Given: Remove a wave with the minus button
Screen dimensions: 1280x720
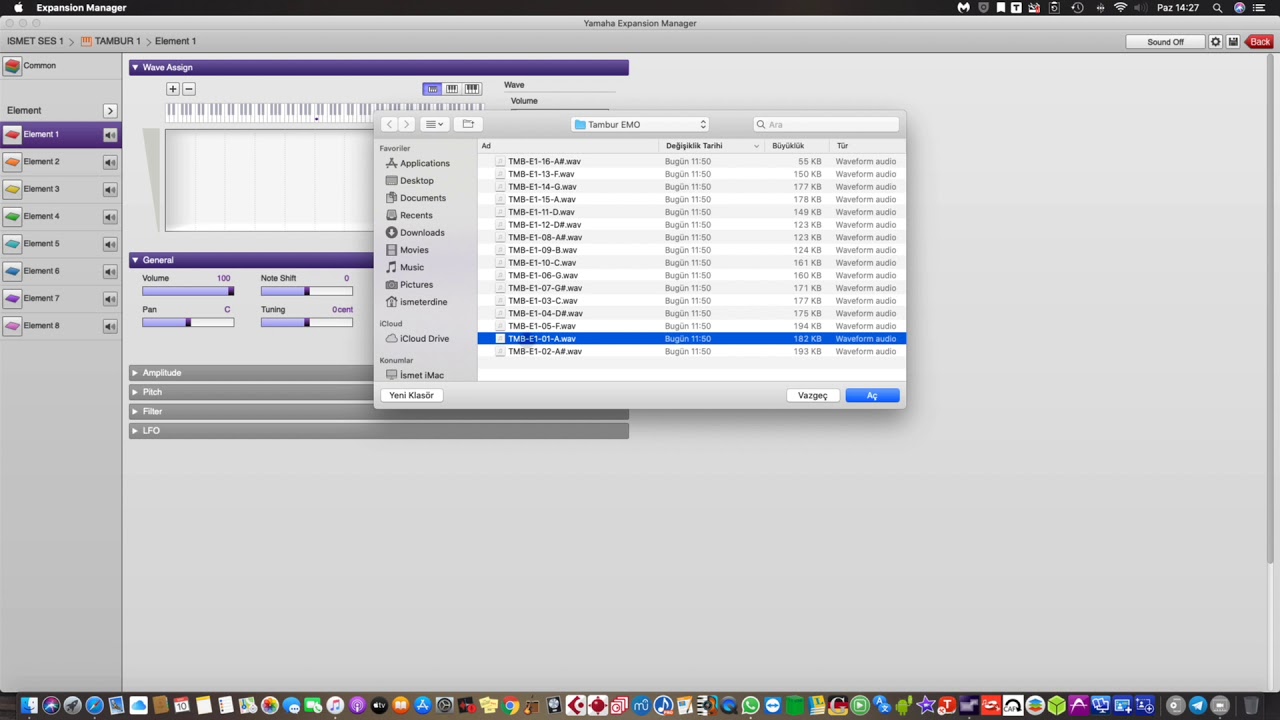Looking at the screenshot, I should (188, 89).
